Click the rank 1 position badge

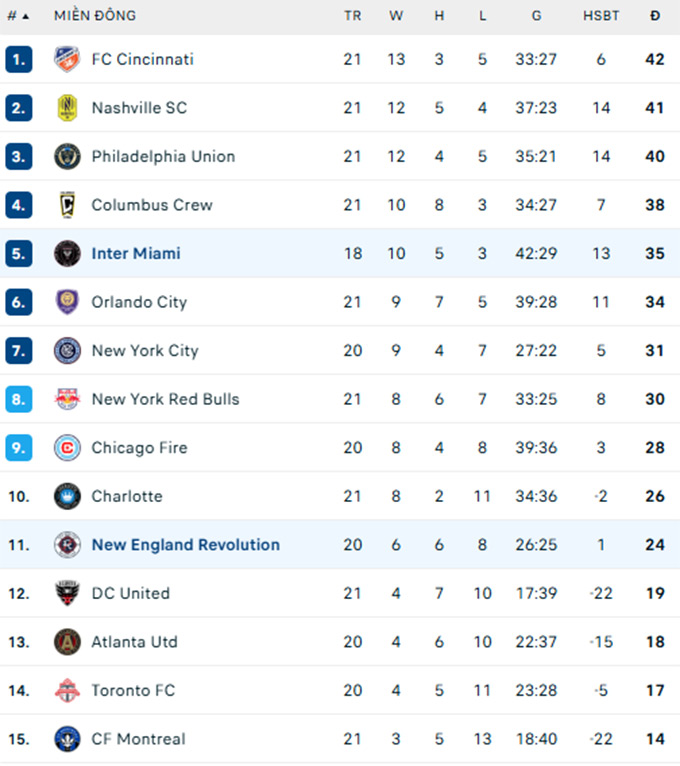click(x=18, y=59)
